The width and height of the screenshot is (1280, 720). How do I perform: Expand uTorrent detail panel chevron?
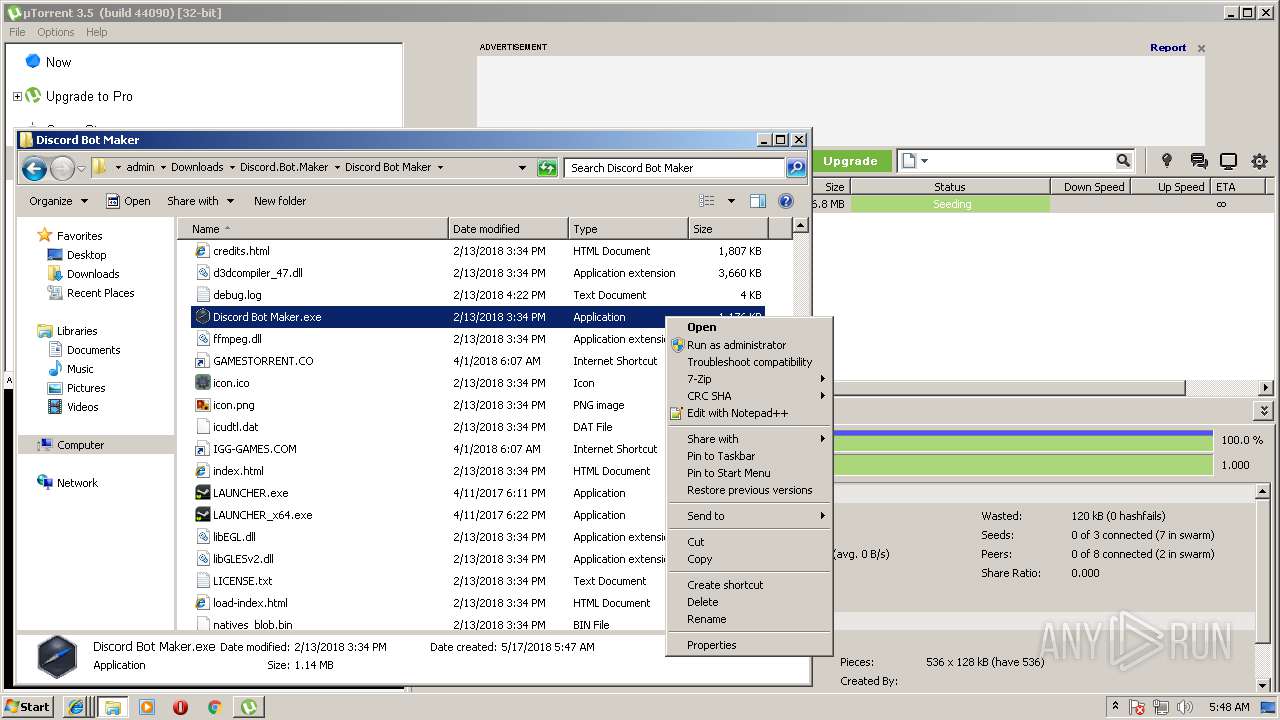pyautogui.click(x=1265, y=411)
